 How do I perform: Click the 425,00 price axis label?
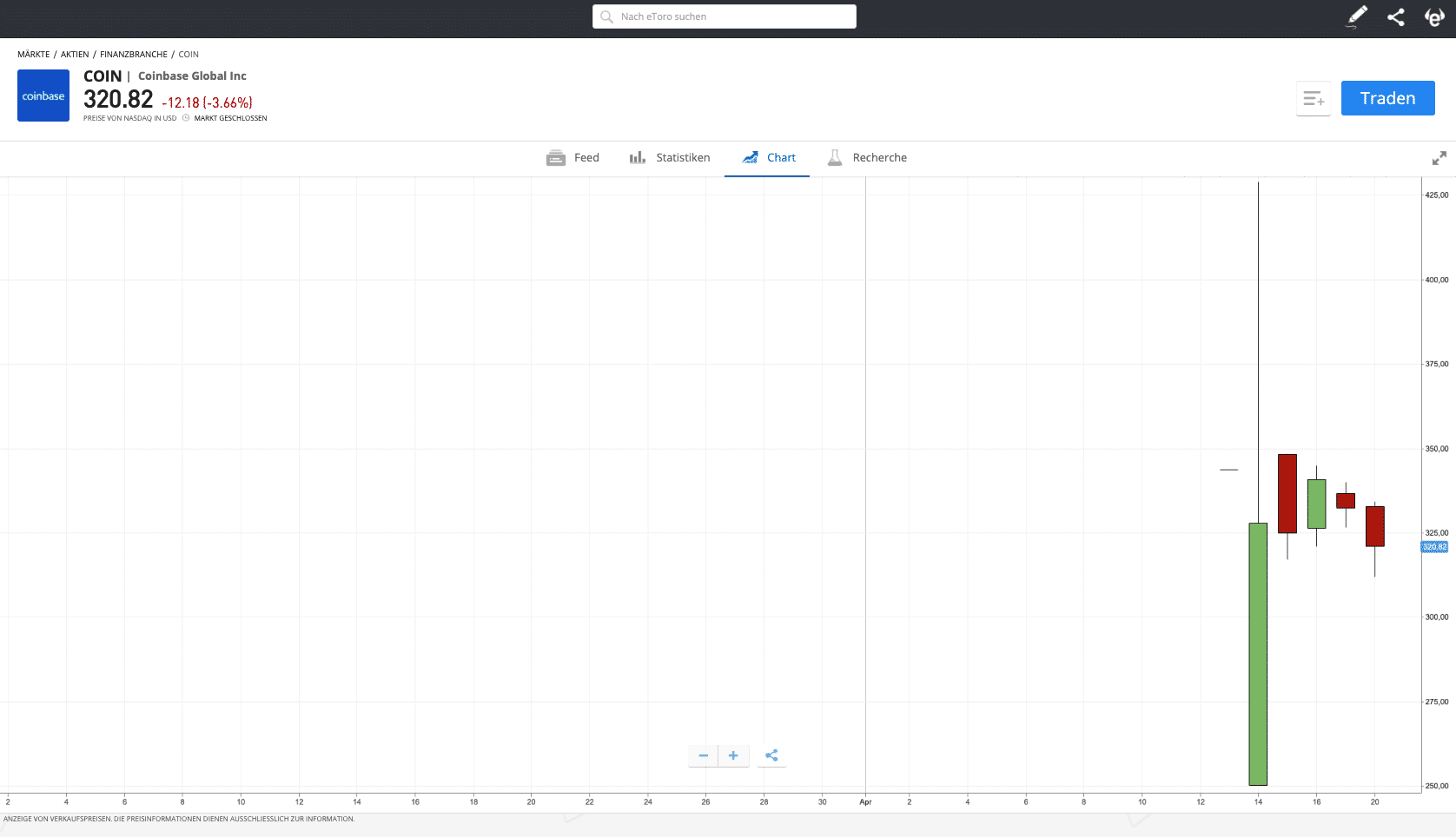pos(1437,195)
